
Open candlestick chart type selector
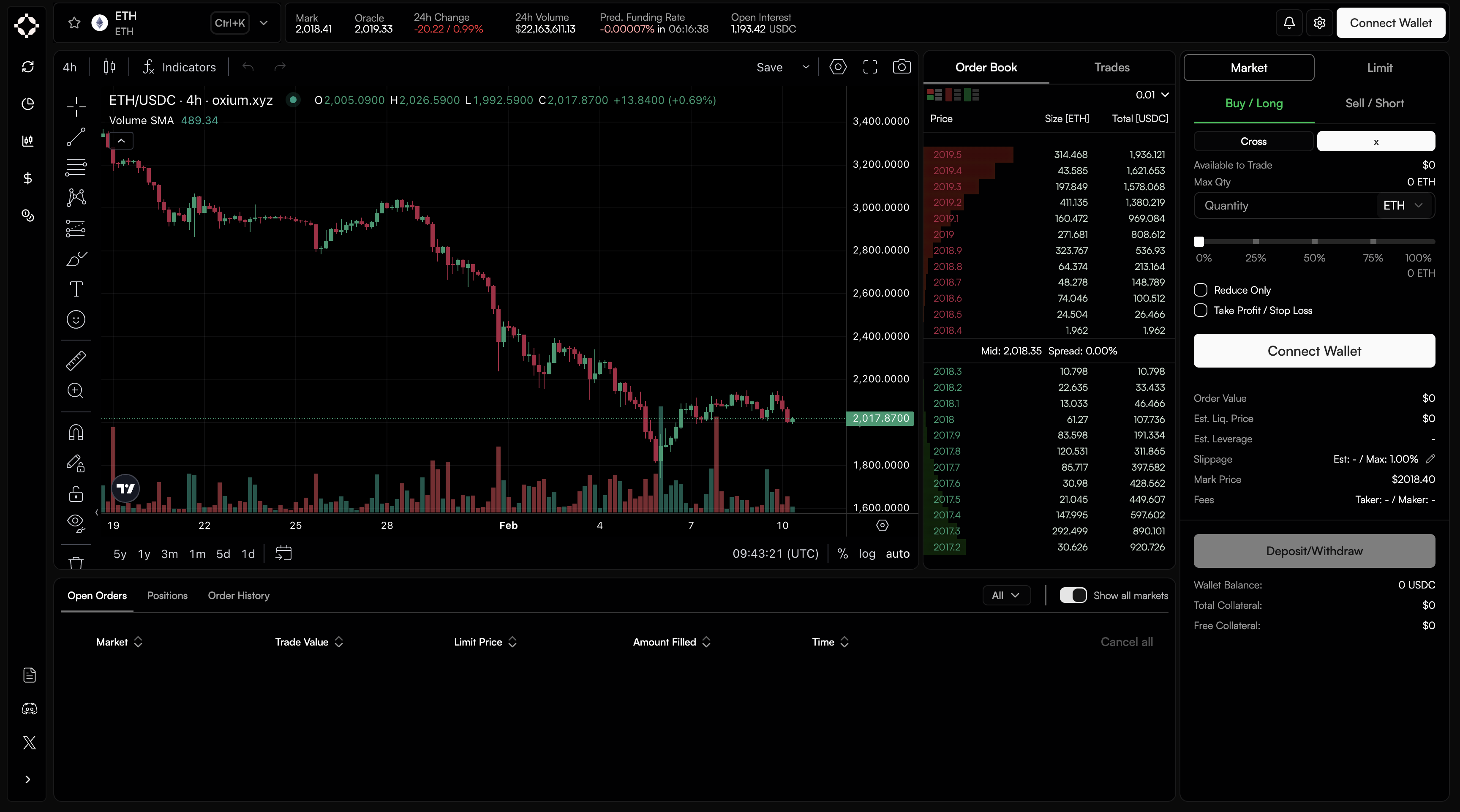(109, 67)
